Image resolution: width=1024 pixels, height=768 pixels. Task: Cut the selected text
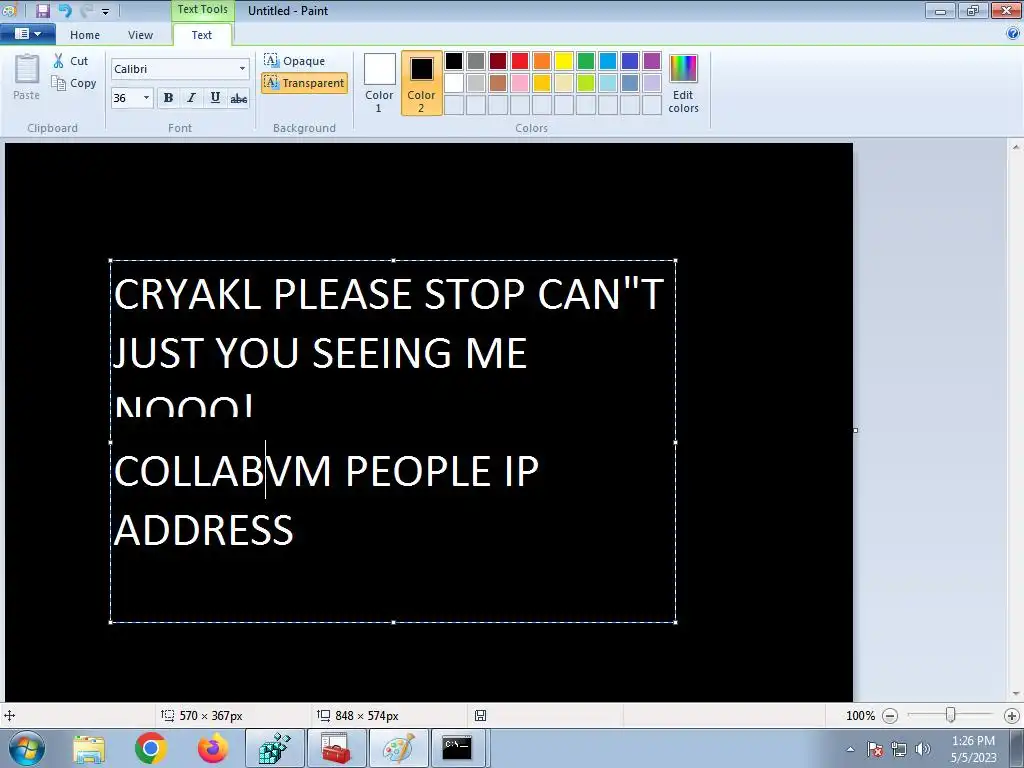coord(71,61)
